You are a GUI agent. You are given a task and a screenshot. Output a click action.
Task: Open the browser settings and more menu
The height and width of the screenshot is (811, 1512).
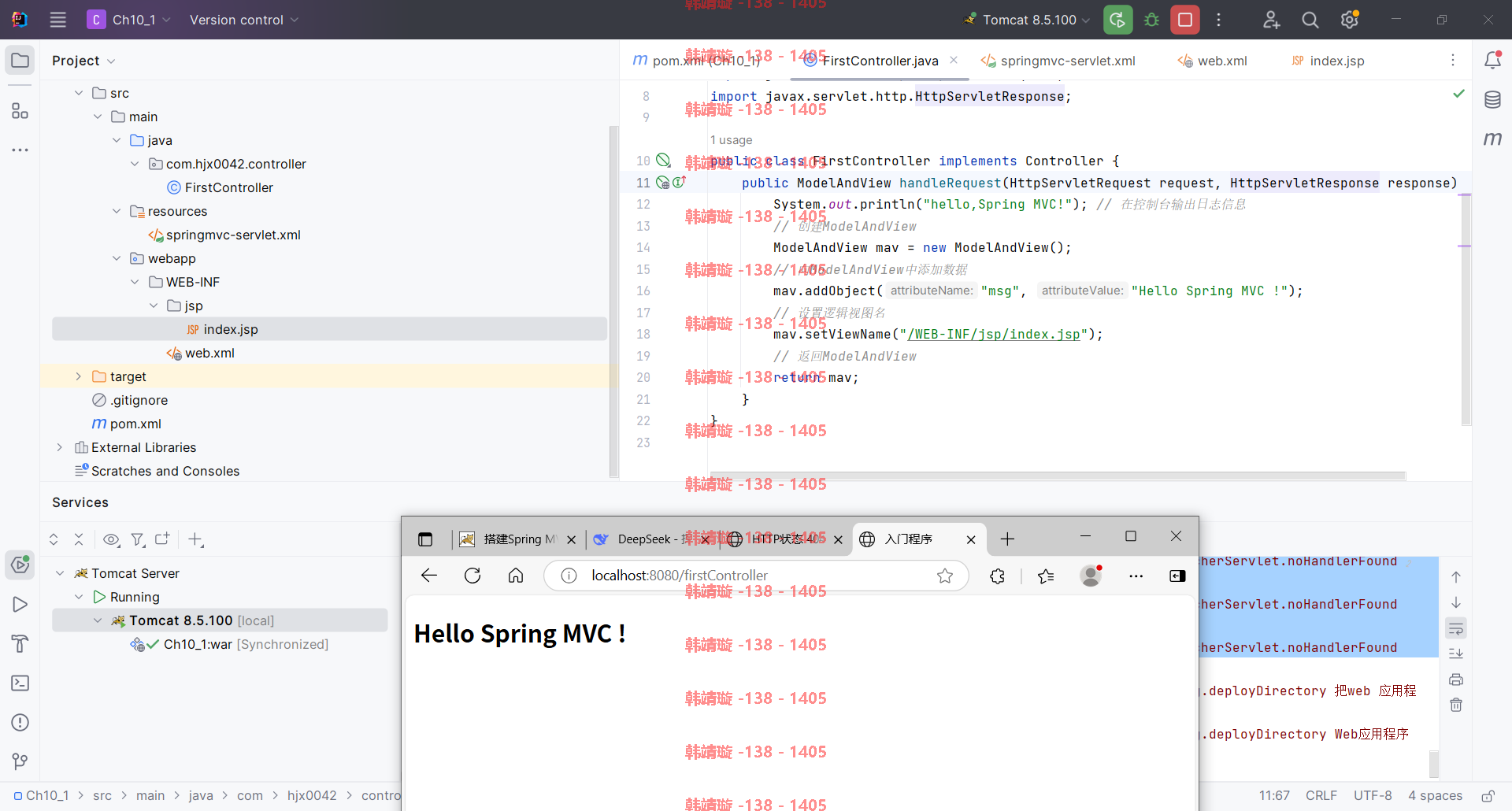pos(1136,576)
